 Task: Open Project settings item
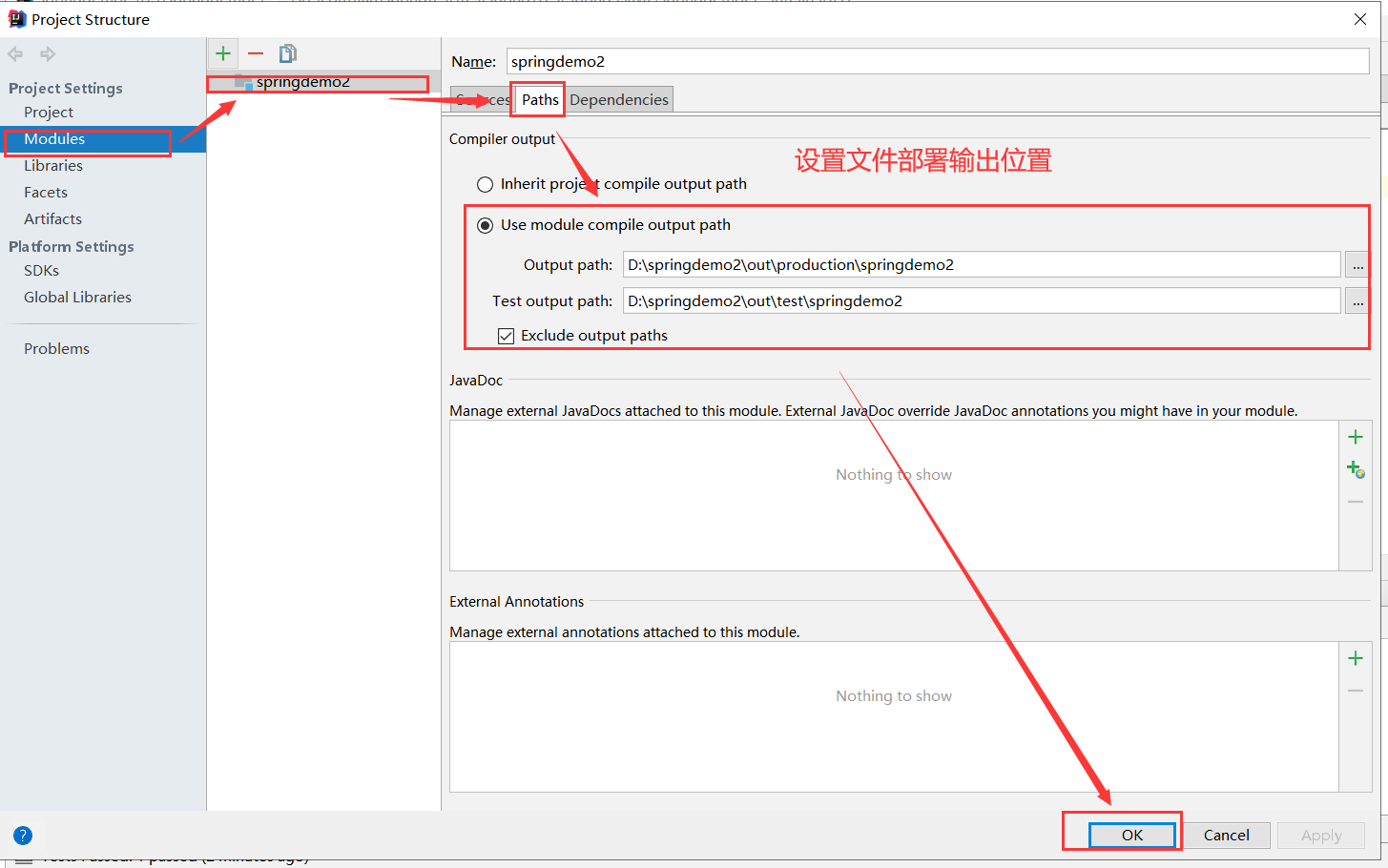[49, 112]
